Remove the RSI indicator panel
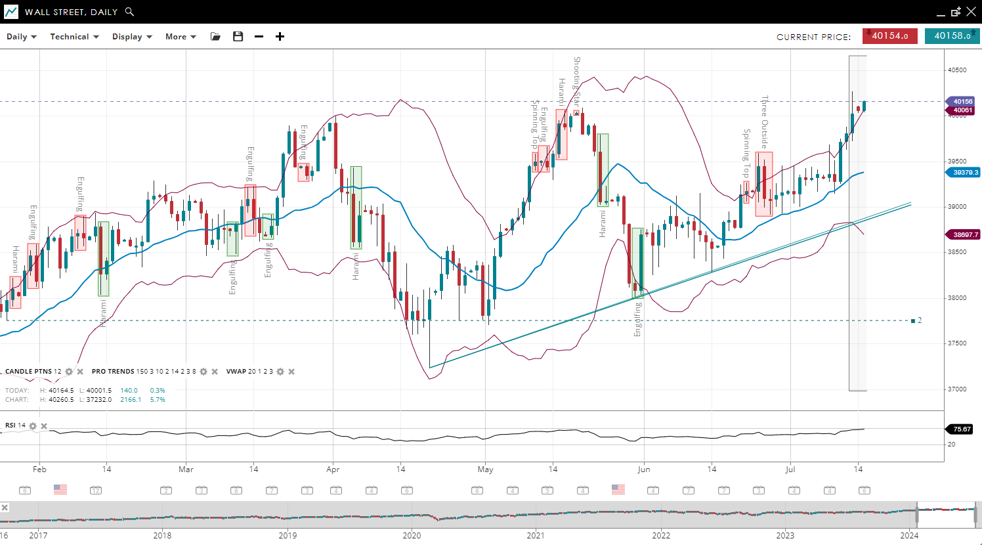This screenshot has width=982, height=545. [x=44, y=426]
